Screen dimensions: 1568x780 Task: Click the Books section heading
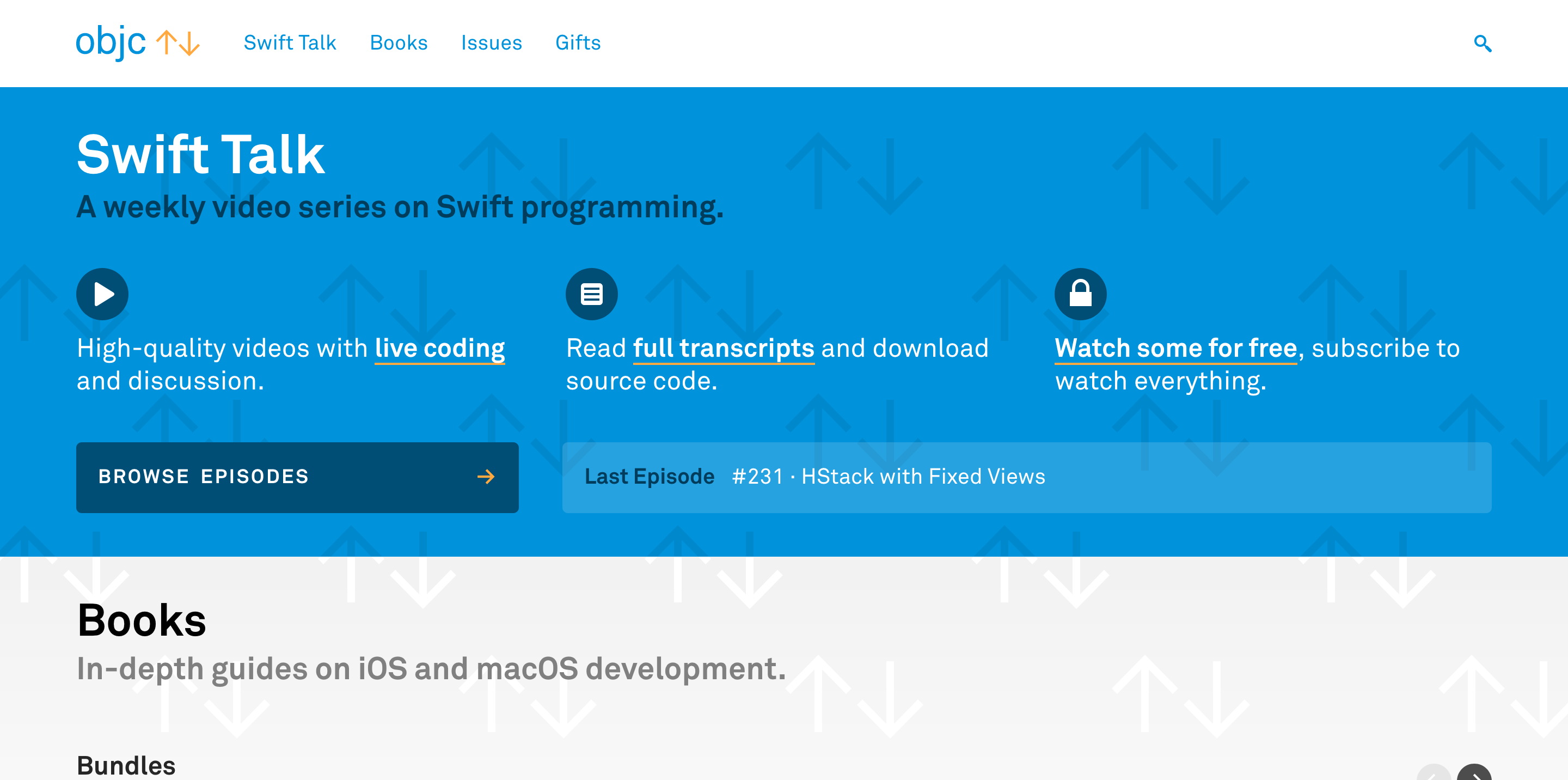coord(142,620)
